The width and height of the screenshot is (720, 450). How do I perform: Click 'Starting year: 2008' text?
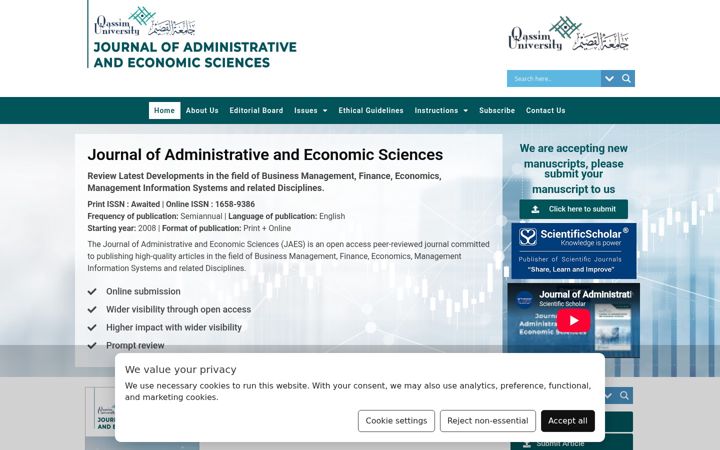point(122,228)
